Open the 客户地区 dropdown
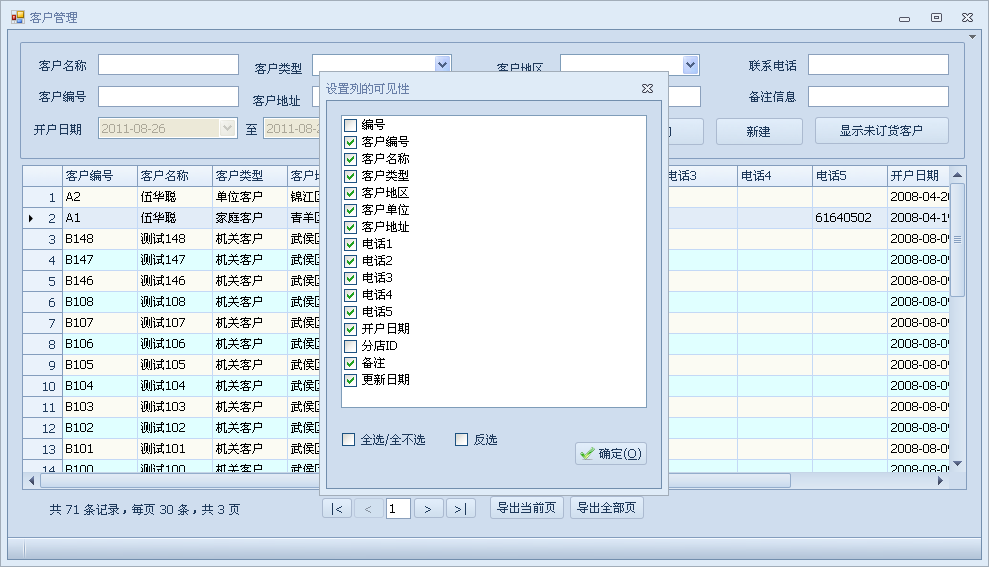 [691, 64]
